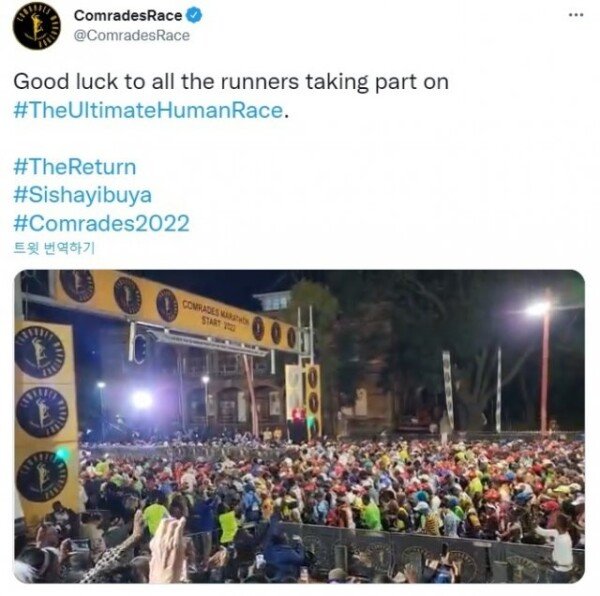600x596 pixels.
Task: Open the marathon start video thumbnail
Action: 299,426
